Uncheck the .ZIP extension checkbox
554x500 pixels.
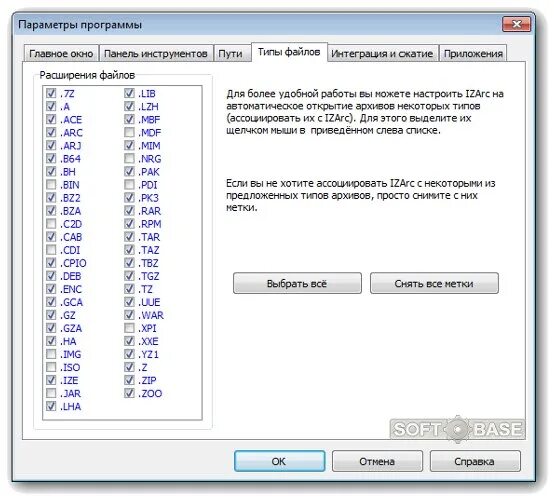point(129,380)
